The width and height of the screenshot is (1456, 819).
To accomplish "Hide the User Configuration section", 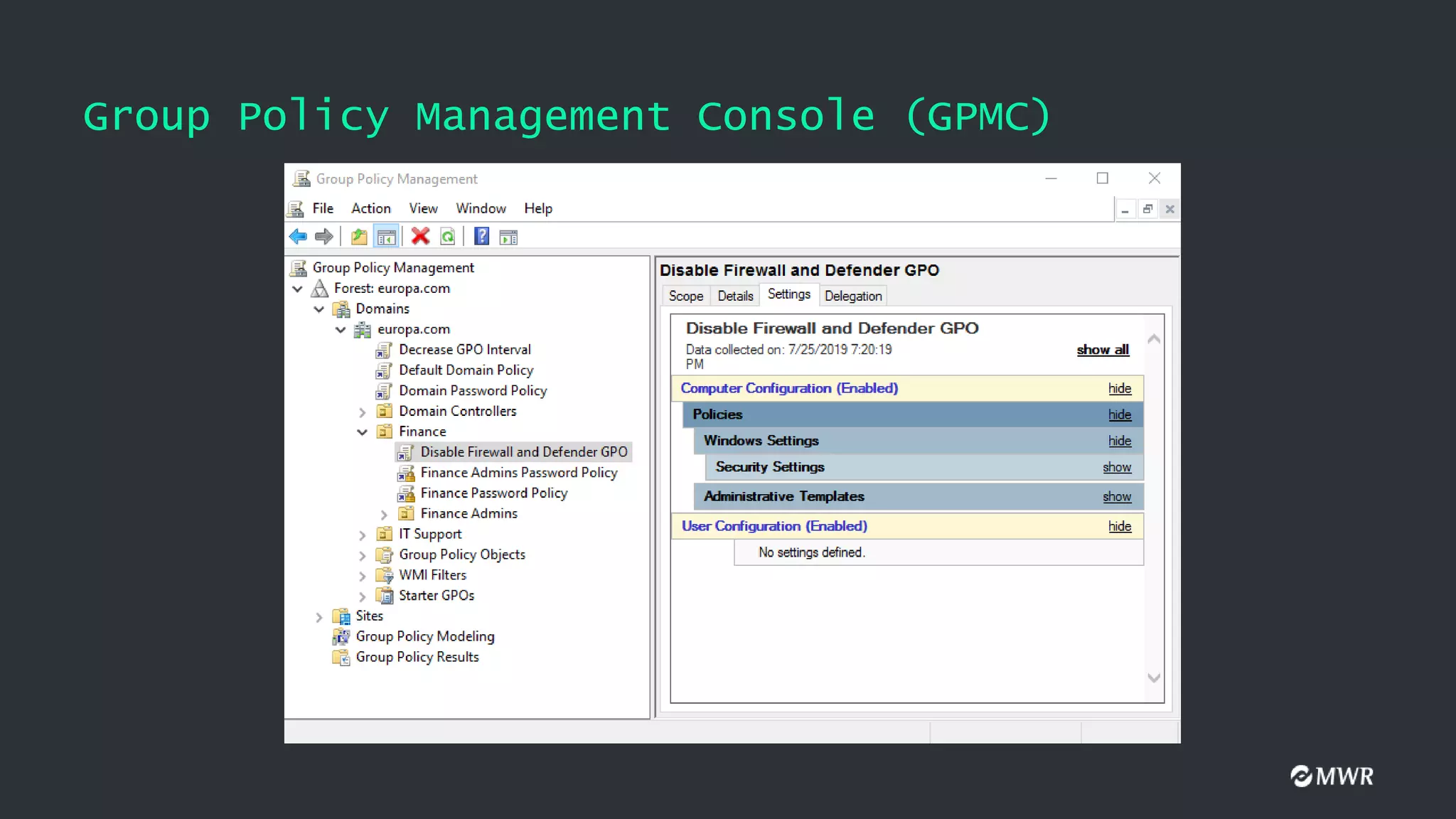I will point(1120,526).
